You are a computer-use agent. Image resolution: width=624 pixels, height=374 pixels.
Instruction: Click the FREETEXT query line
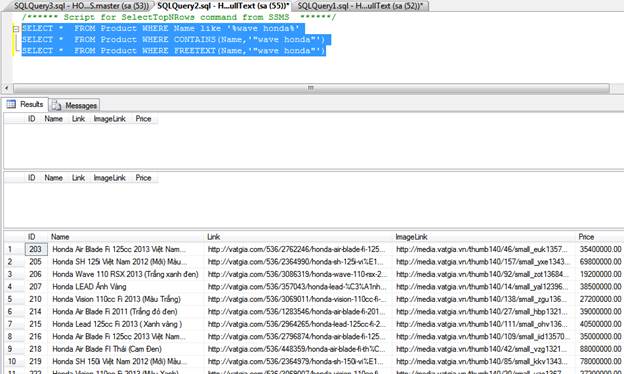pyautogui.click(x=174, y=51)
